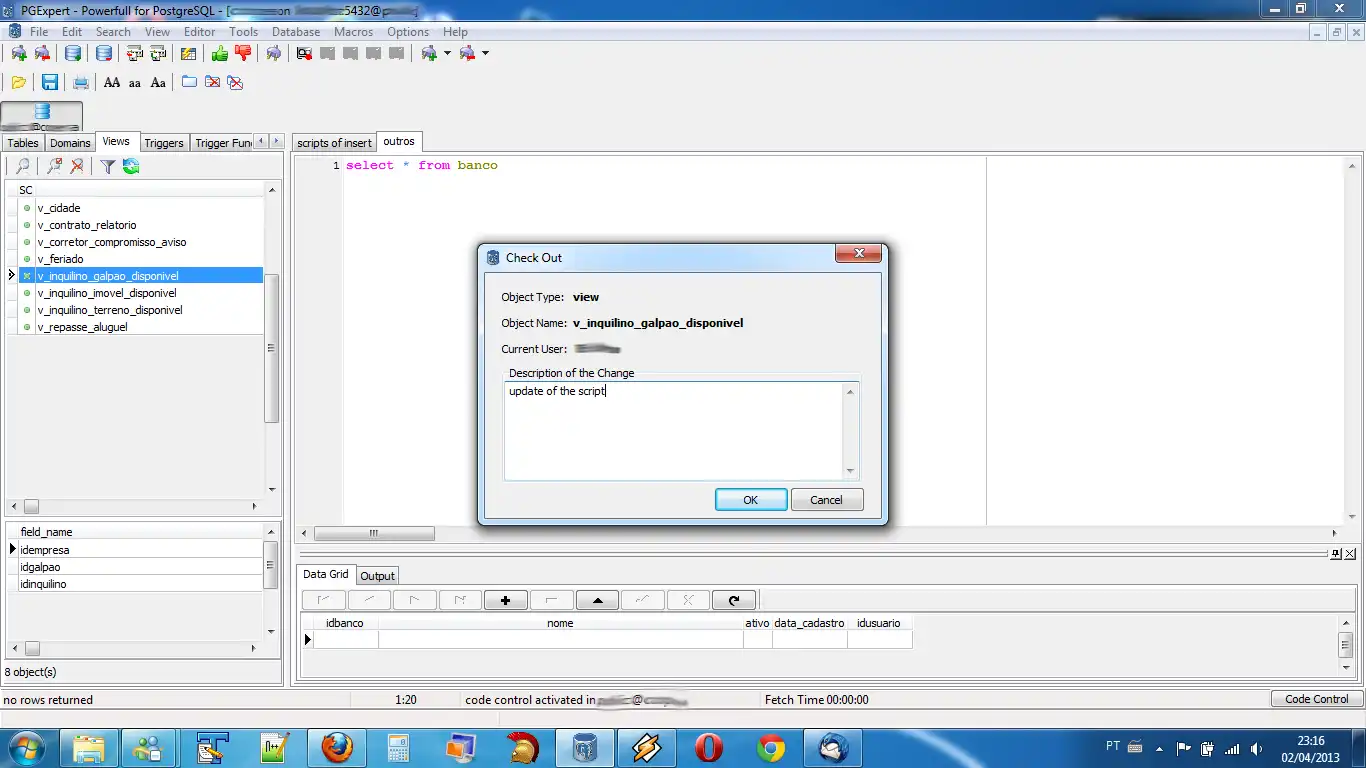Image resolution: width=1366 pixels, height=768 pixels.
Task: Click the new blue tab folder icon
Action: point(189,82)
